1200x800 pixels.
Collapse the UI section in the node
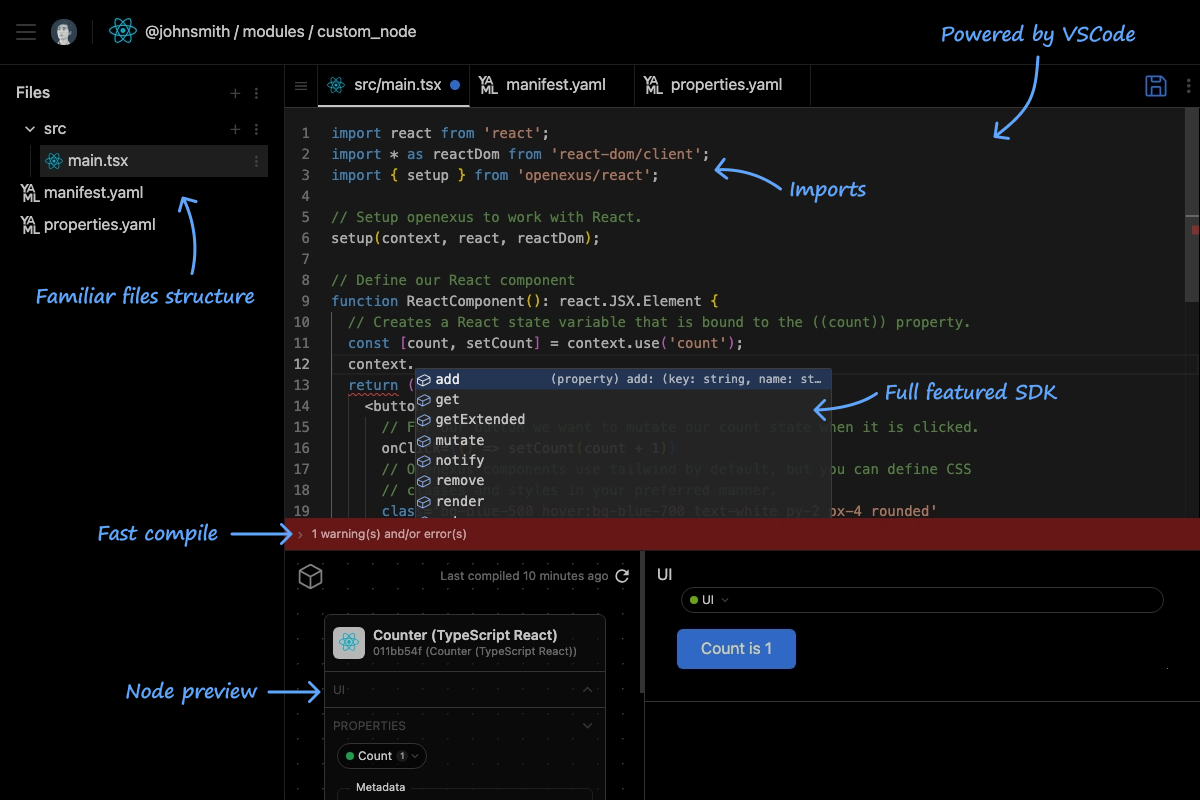(x=588, y=690)
